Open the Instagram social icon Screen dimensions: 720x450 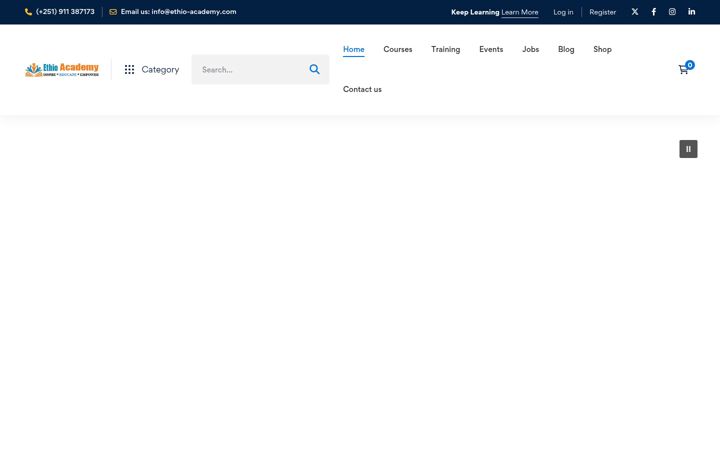[x=672, y=12]
